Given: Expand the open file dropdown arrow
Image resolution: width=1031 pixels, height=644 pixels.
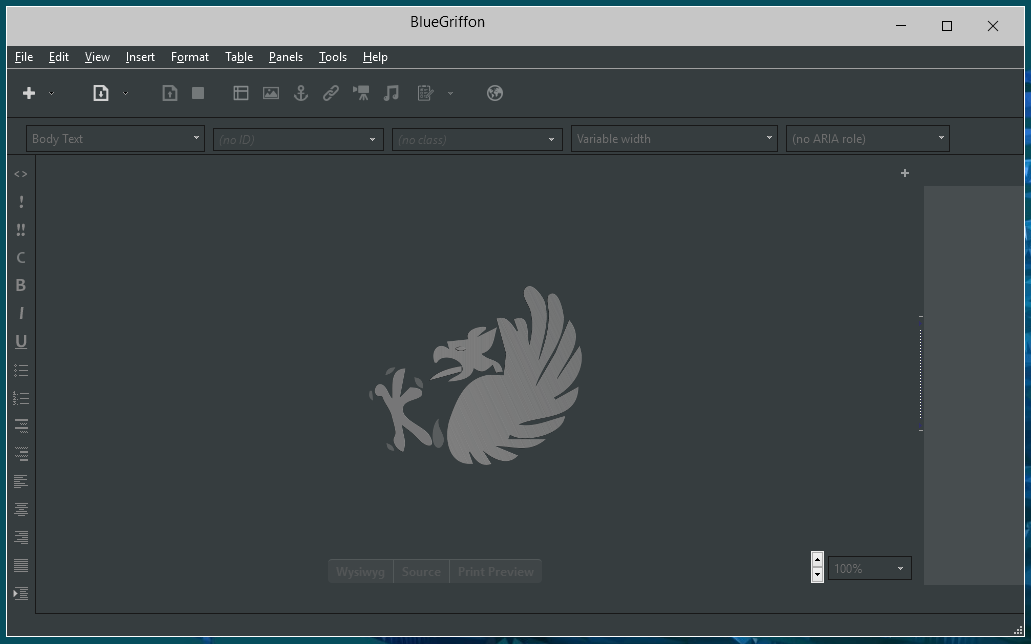Looking at the screenshot, I should pos(126,93).
